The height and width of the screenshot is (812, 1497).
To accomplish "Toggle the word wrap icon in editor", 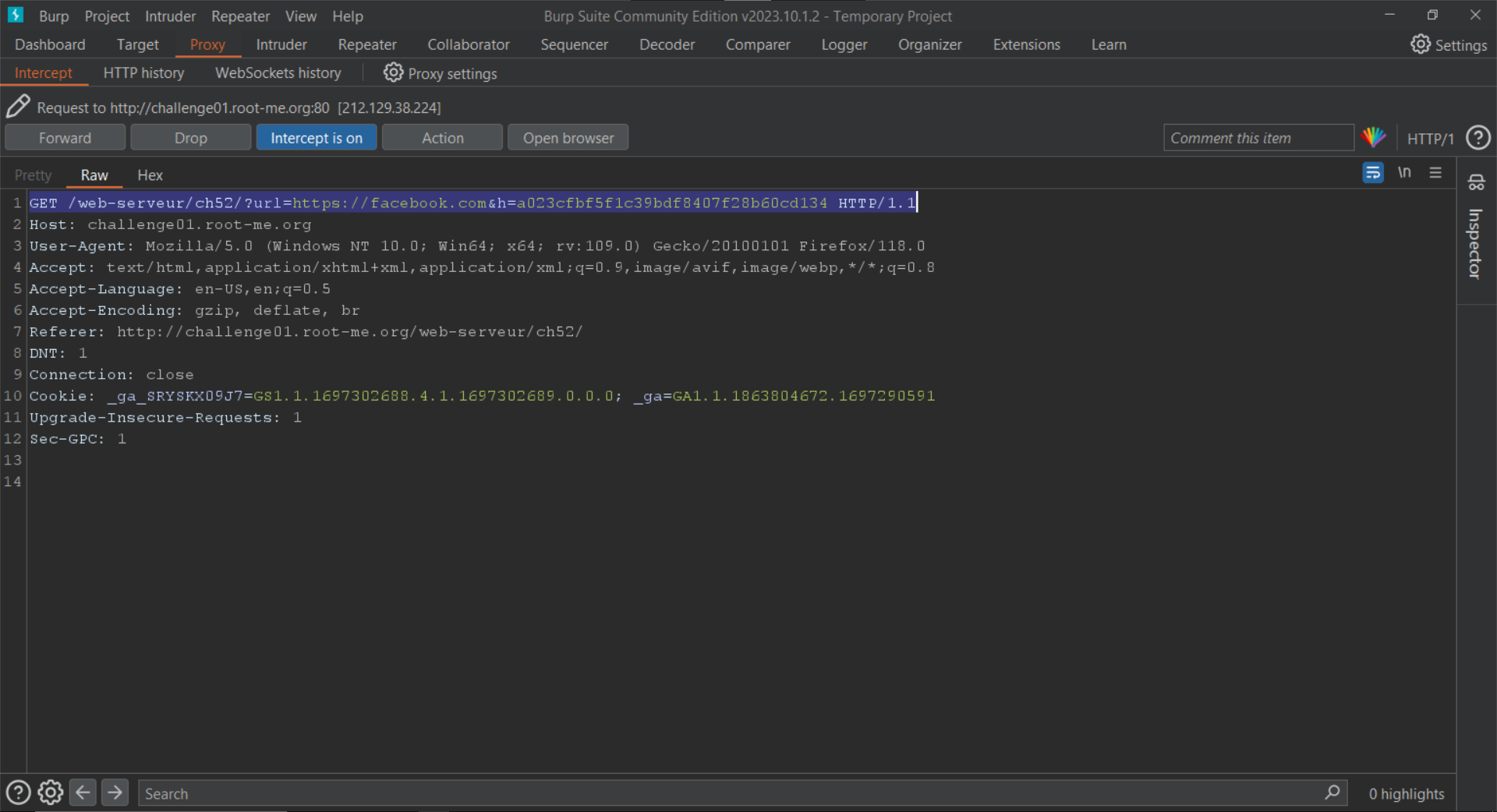I will [1372, 172].
